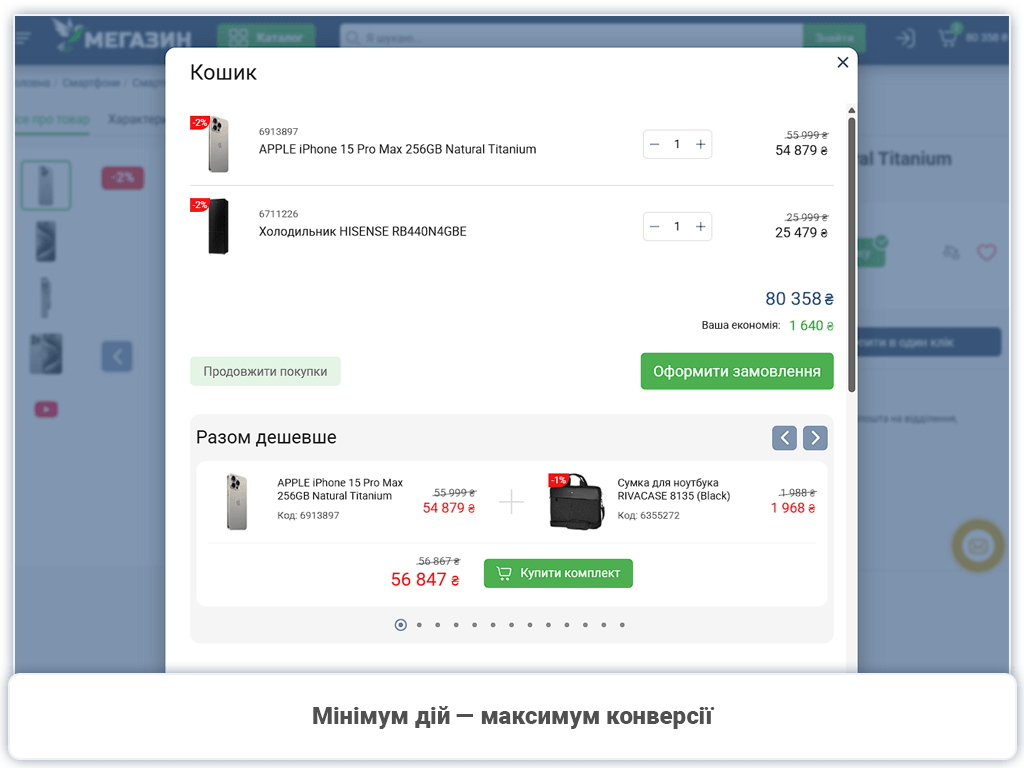The image size is (1024, 768).
Task: Select first carousel pagination dot
Action: 401,625
